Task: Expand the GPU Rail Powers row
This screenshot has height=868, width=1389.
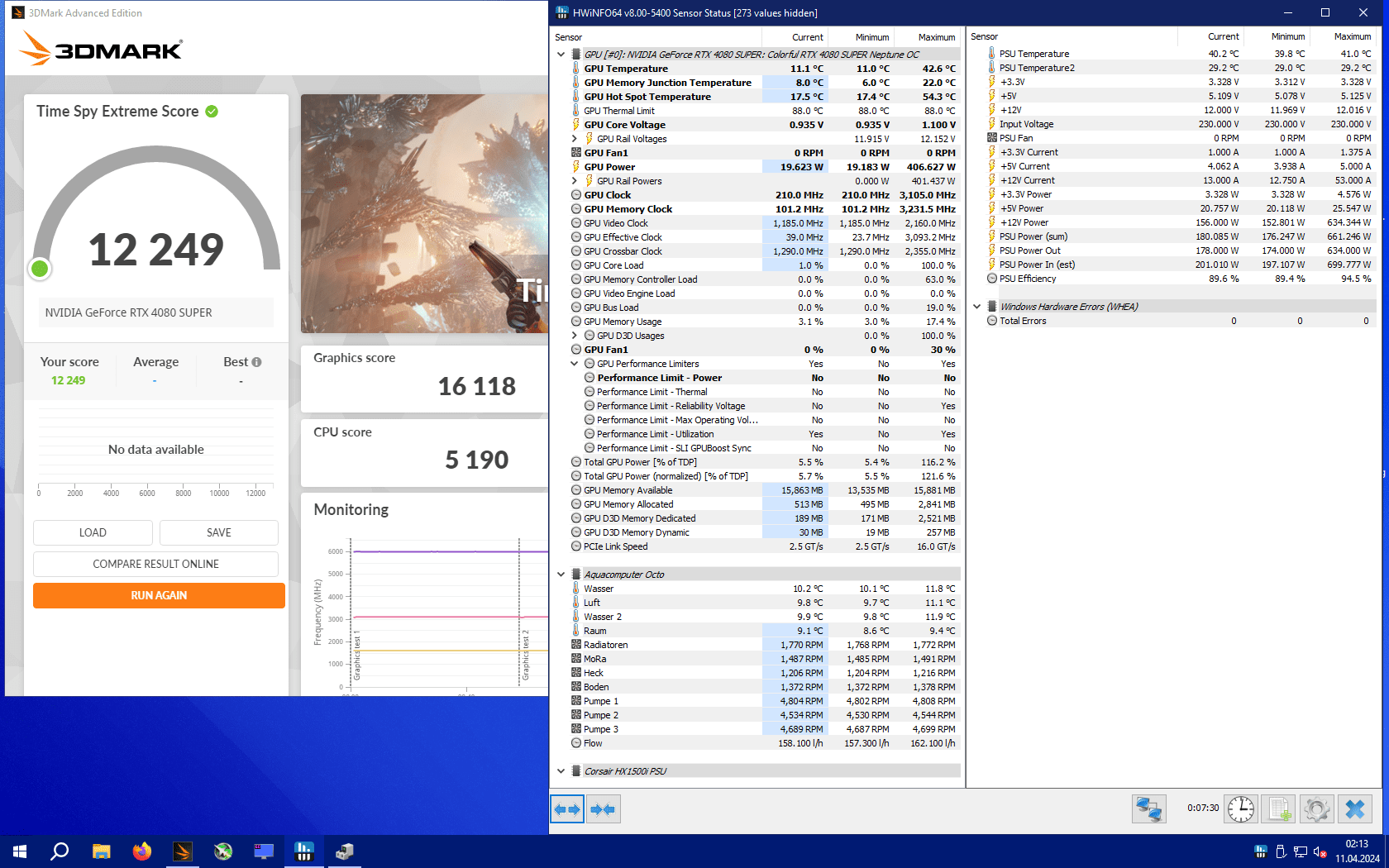Action: [x=575, y=181]
